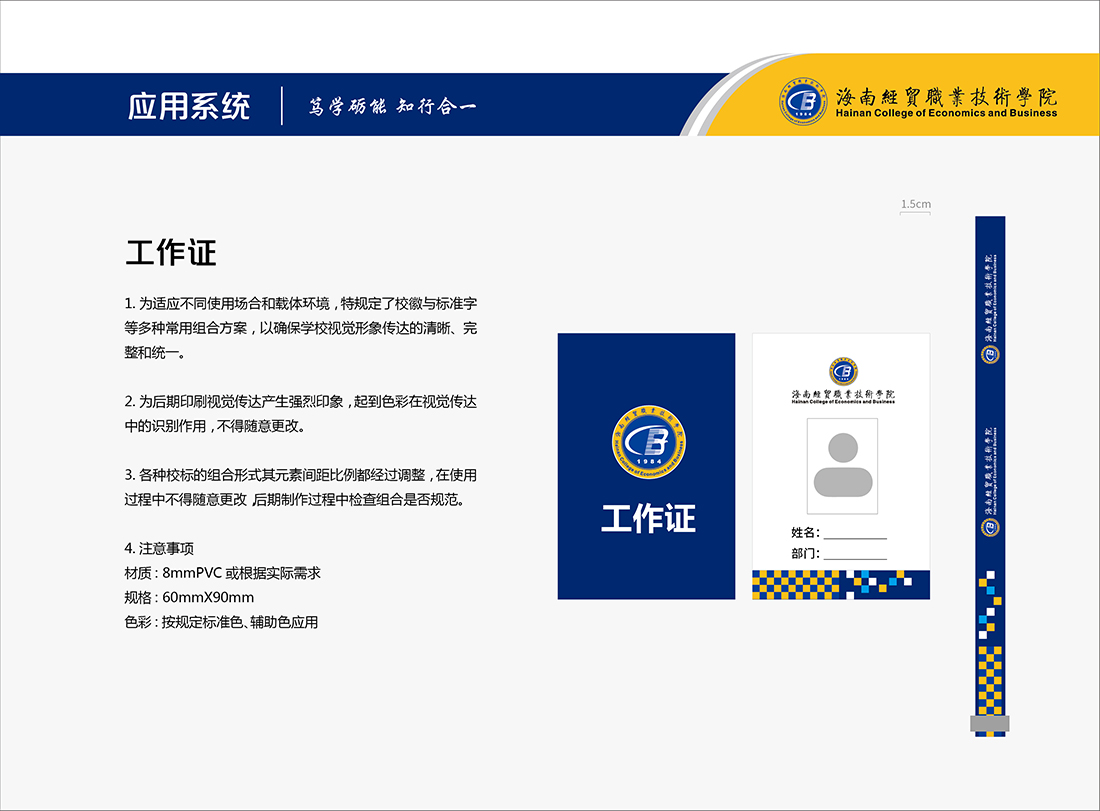
Task: Click the 应用系统 header title
Action: tap(189, 106)
